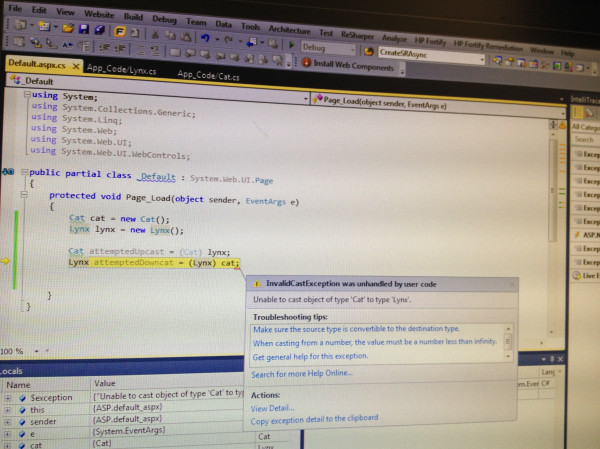Click 'Search for more Help Online' link

point(302,373)
